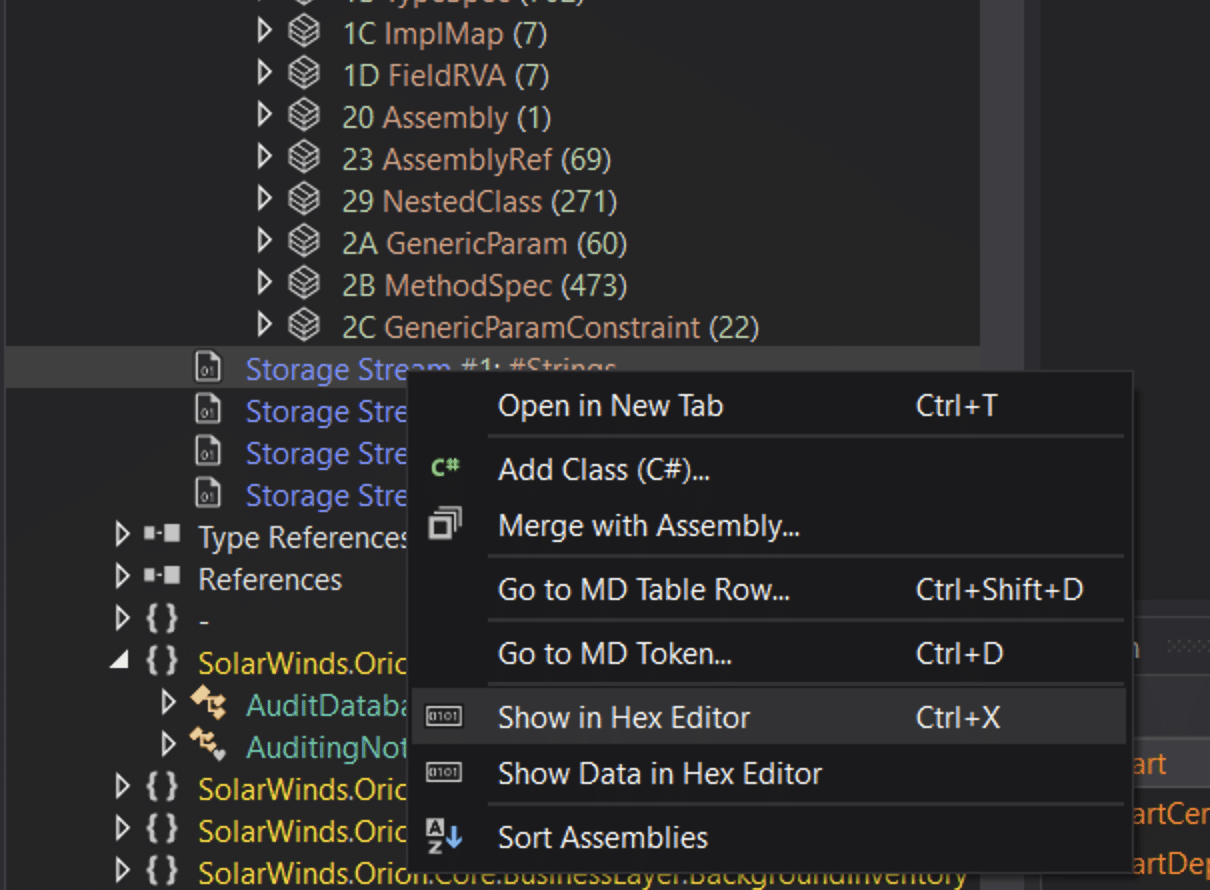Select Show in Hex Editor

(x=770, y=717)
